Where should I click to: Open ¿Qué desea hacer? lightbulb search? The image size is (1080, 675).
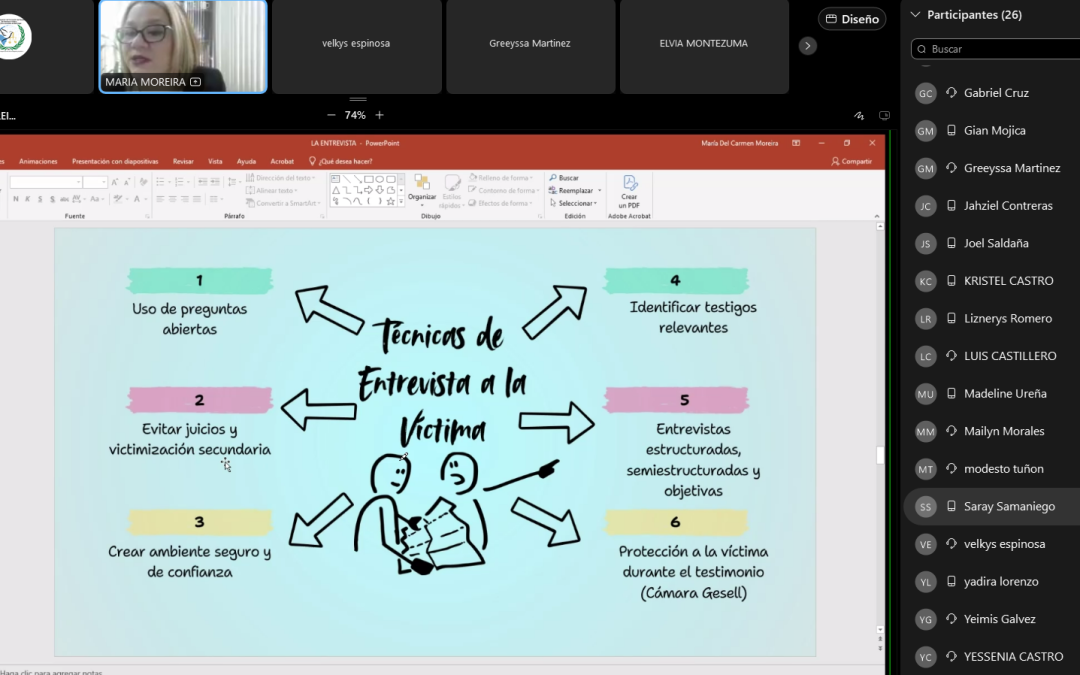click(341, 161)
